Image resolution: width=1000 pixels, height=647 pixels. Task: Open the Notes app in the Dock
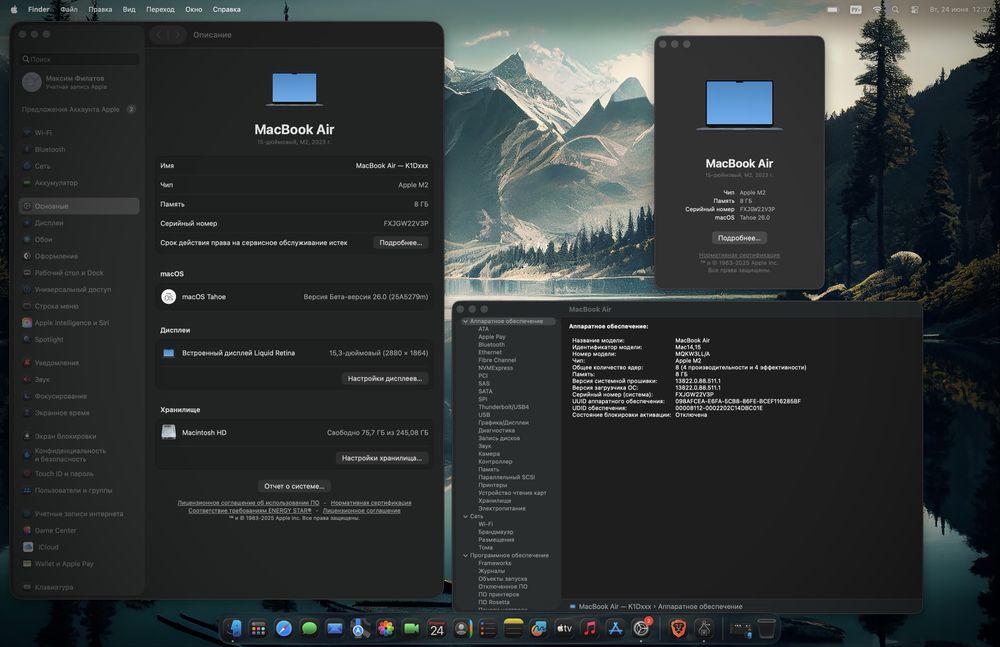(513, 628)
